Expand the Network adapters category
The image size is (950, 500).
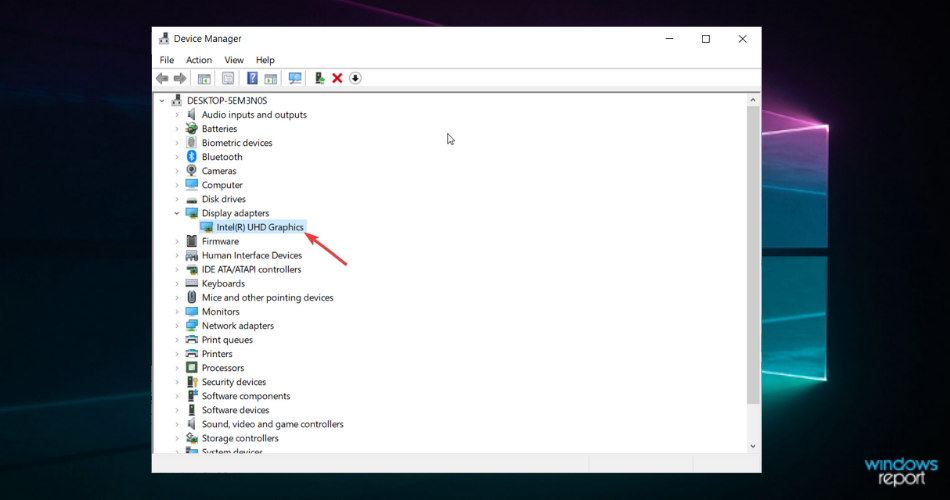(x=177, y=325)
